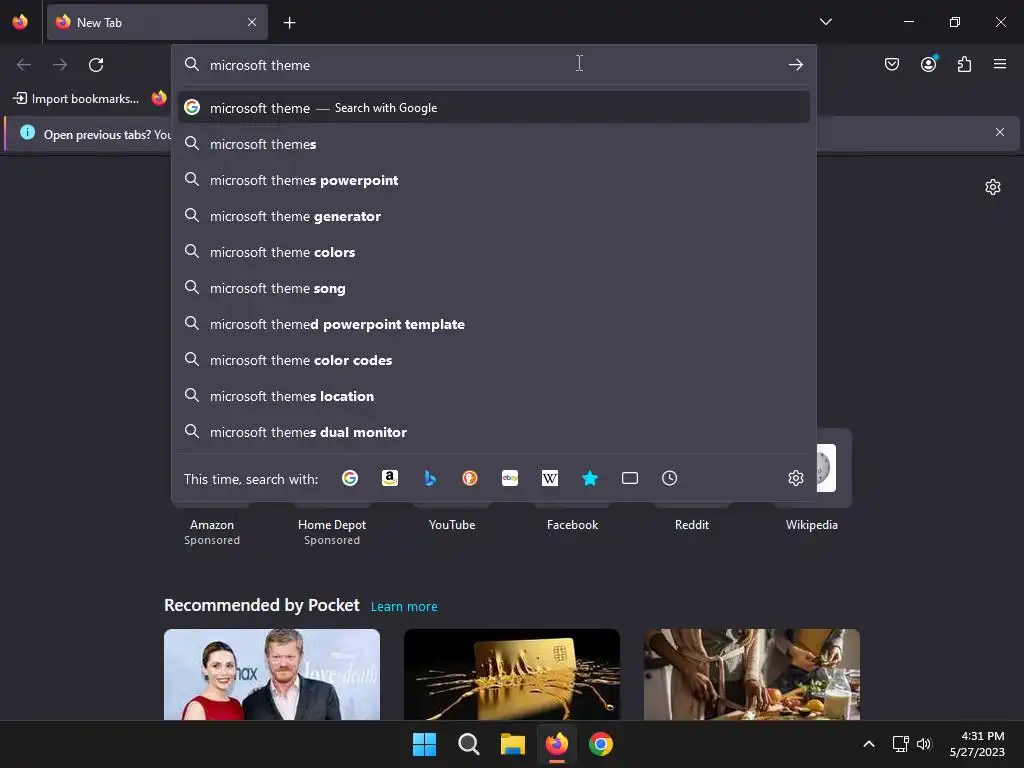Open search settings gear in suggestions panel
This screenshot has height=768, width=1024.
(795, 478)
